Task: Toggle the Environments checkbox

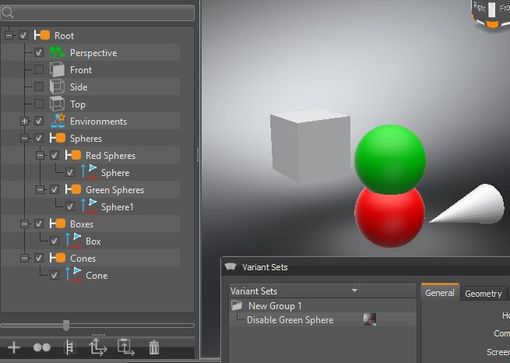Action: pyautogui.click(x=39, y=121)
